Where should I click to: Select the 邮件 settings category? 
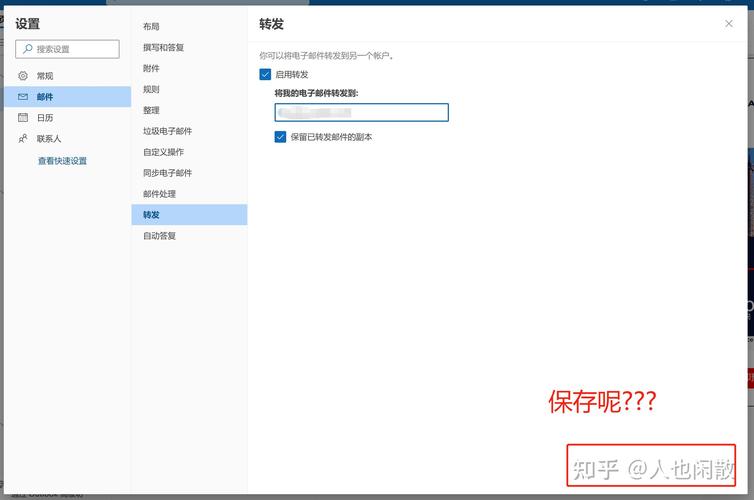[67, 97]
